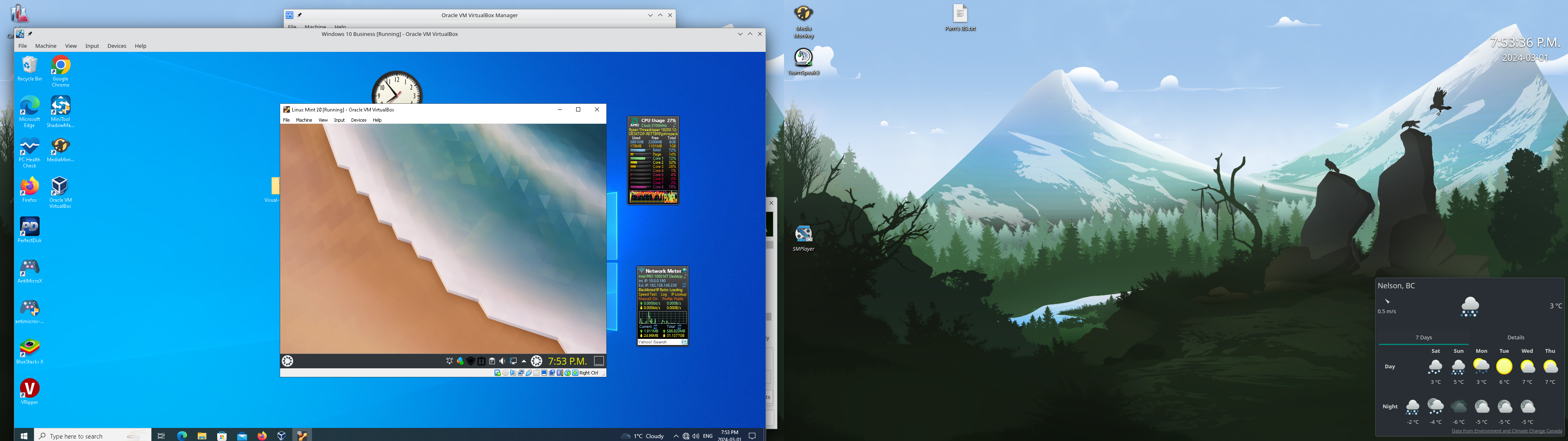Click the Yahoo! Search field in Network Meter

click(659, 342)
